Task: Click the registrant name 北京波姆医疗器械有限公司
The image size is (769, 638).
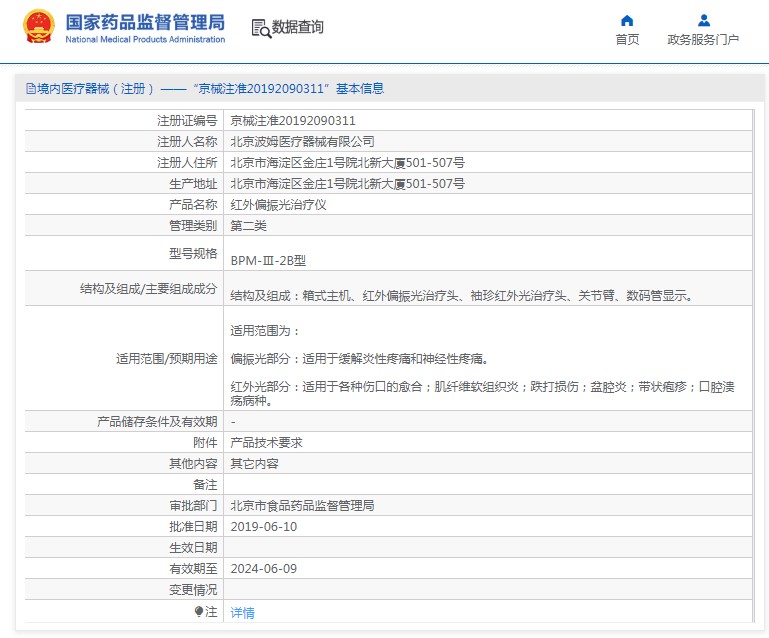Action: coord(302,141)
